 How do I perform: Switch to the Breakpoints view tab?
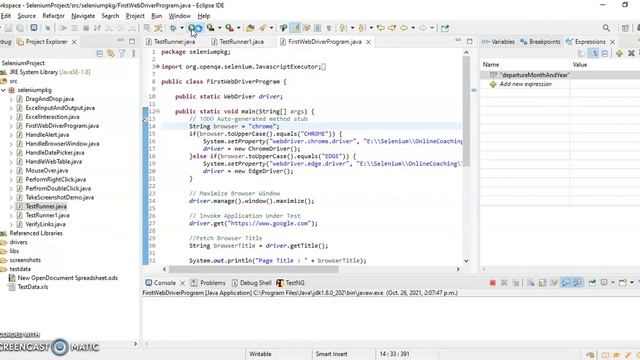pyautogui.click(x=540, y=42)
